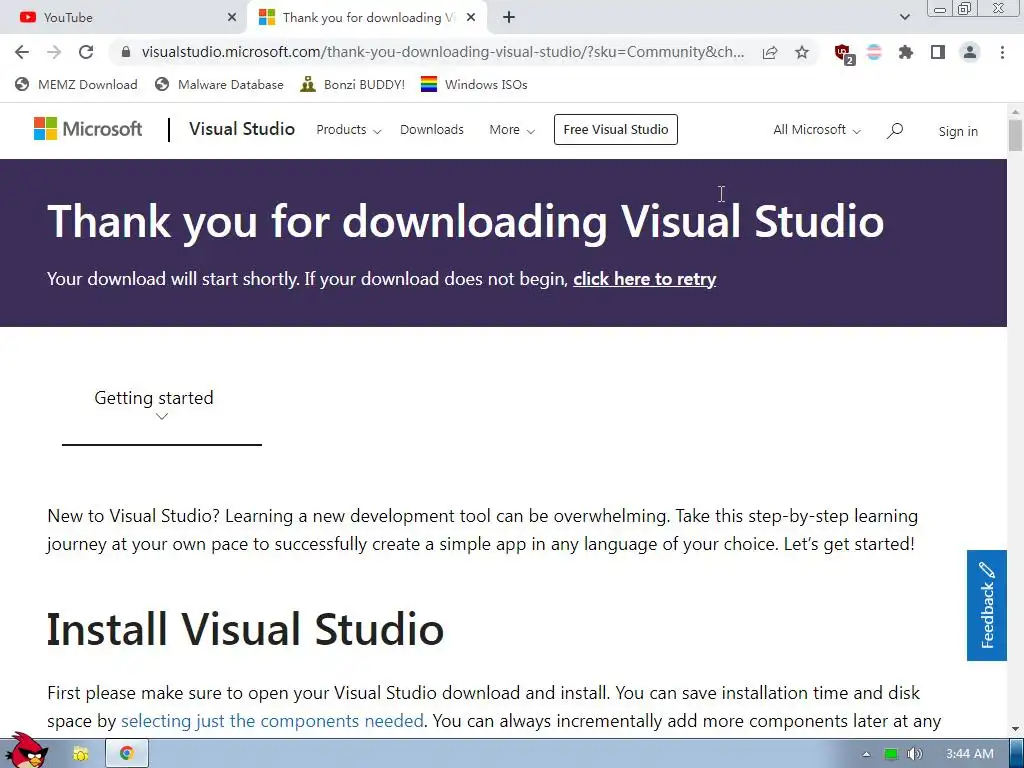Expand the Products menu
1024x768 pixels.
(x=349, y=130)
